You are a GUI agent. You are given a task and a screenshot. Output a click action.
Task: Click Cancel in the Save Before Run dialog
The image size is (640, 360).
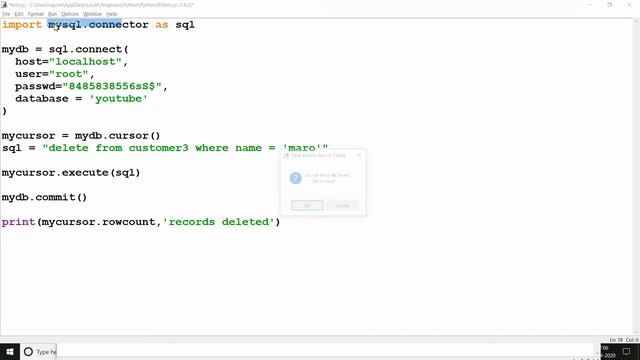[342, 205]
